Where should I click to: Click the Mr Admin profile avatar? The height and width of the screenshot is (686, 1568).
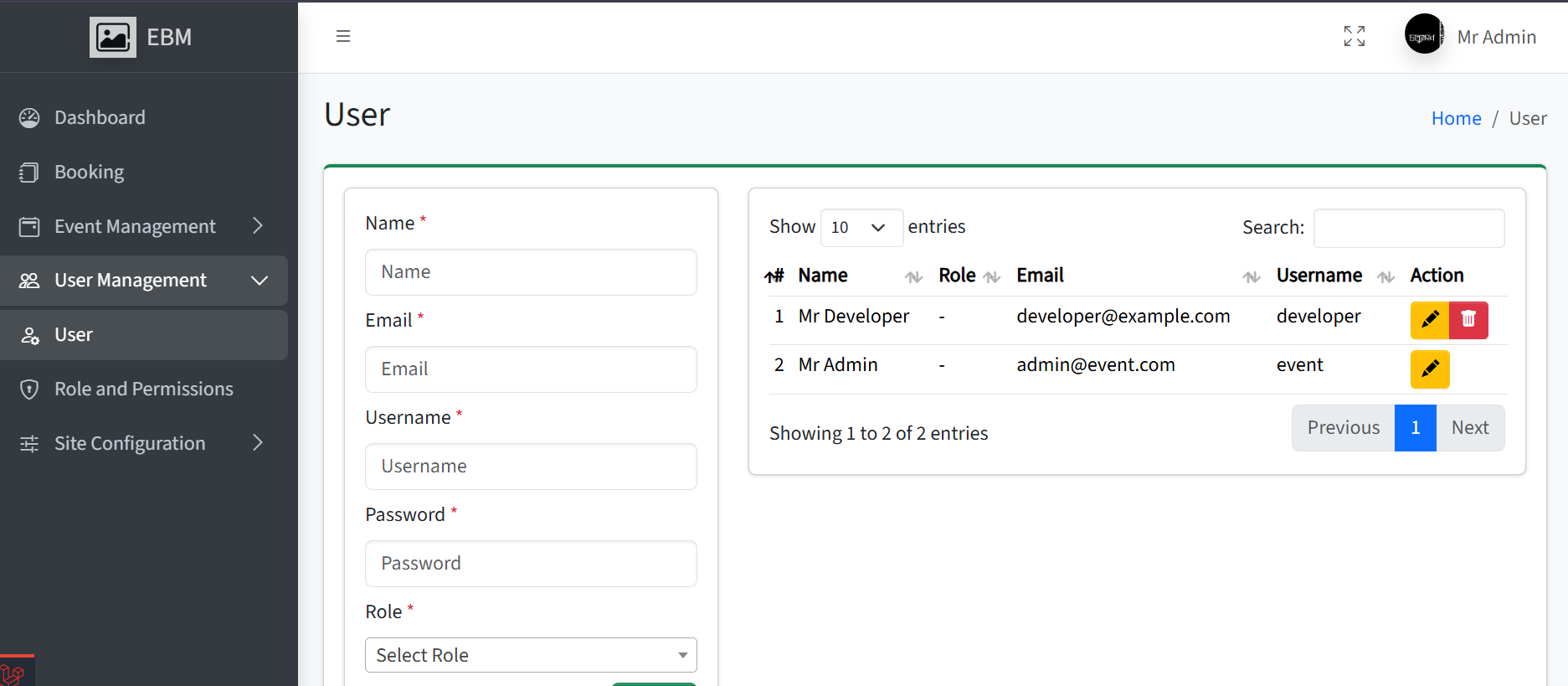pyautogui.click(x=1423, y=34)
